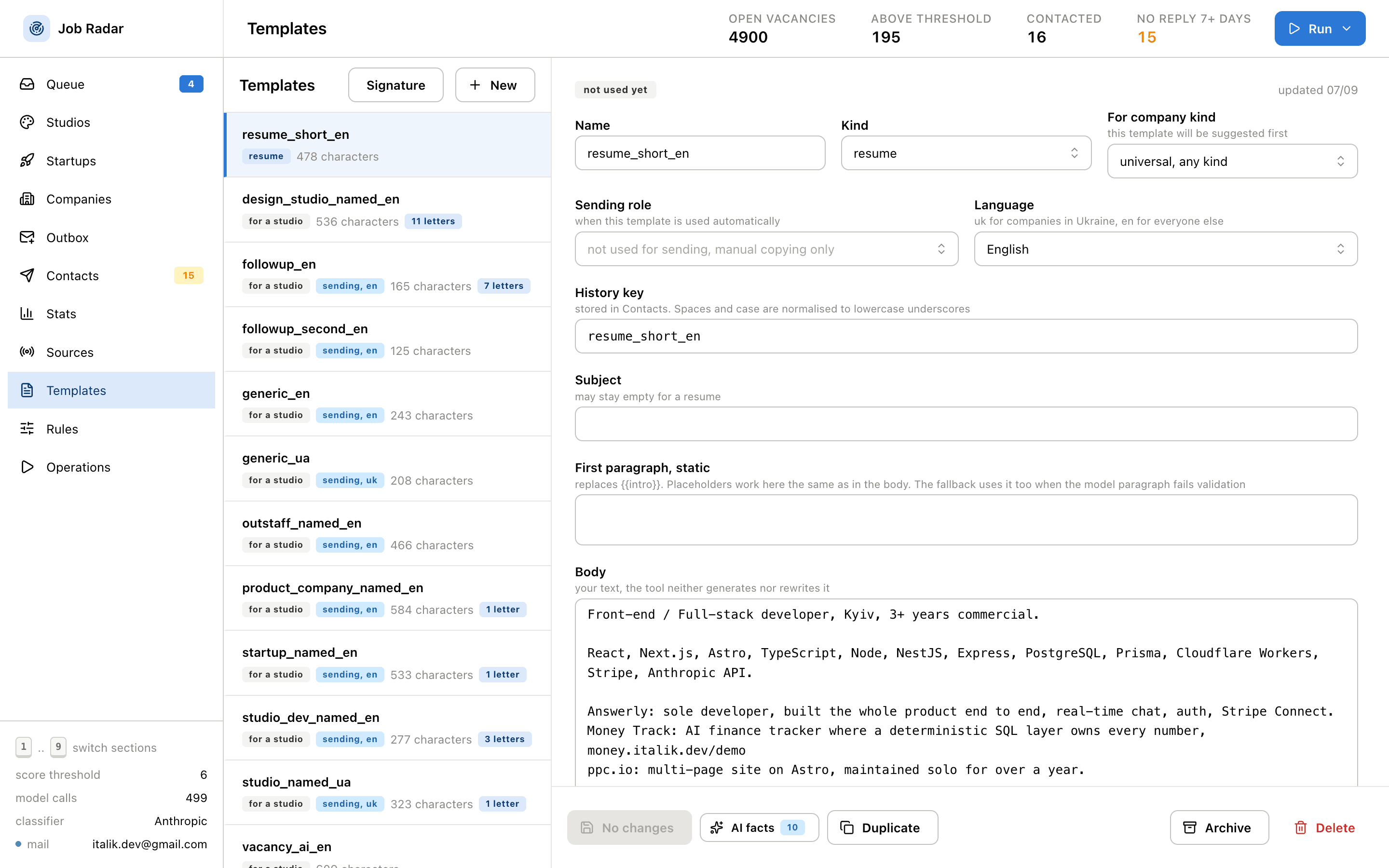Select the studio_dev_named_en template row
The height and width of the screenshot is (868, 1389).
click(387, 728)
